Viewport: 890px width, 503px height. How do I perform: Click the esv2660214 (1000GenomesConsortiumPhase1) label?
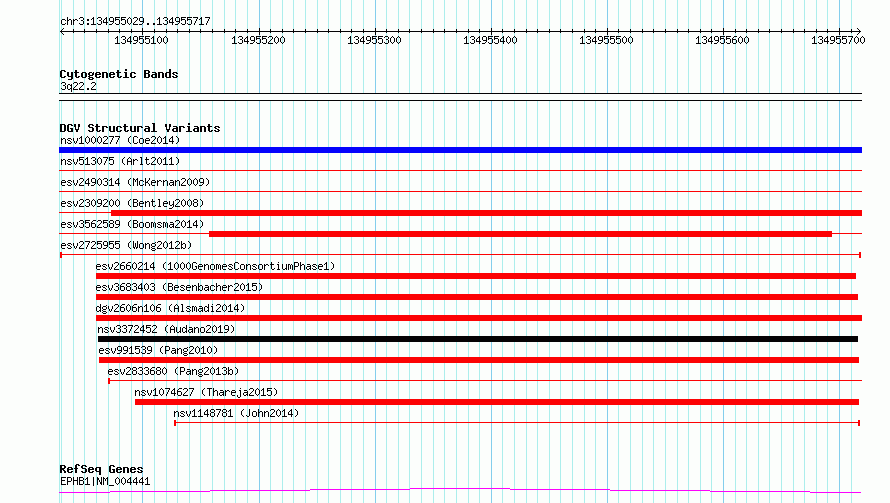[215, 266]
